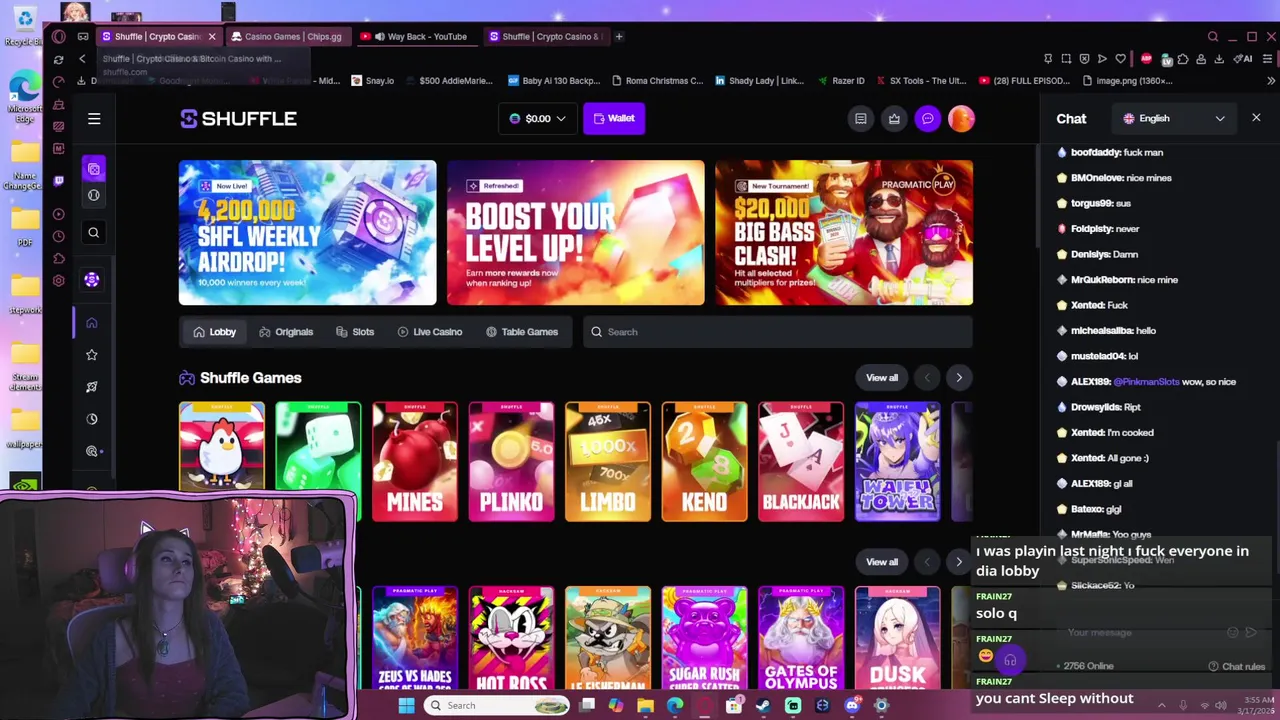Open a new browser tab
Viewport: 1280px width, 720px height.
[x=619, y=37]
